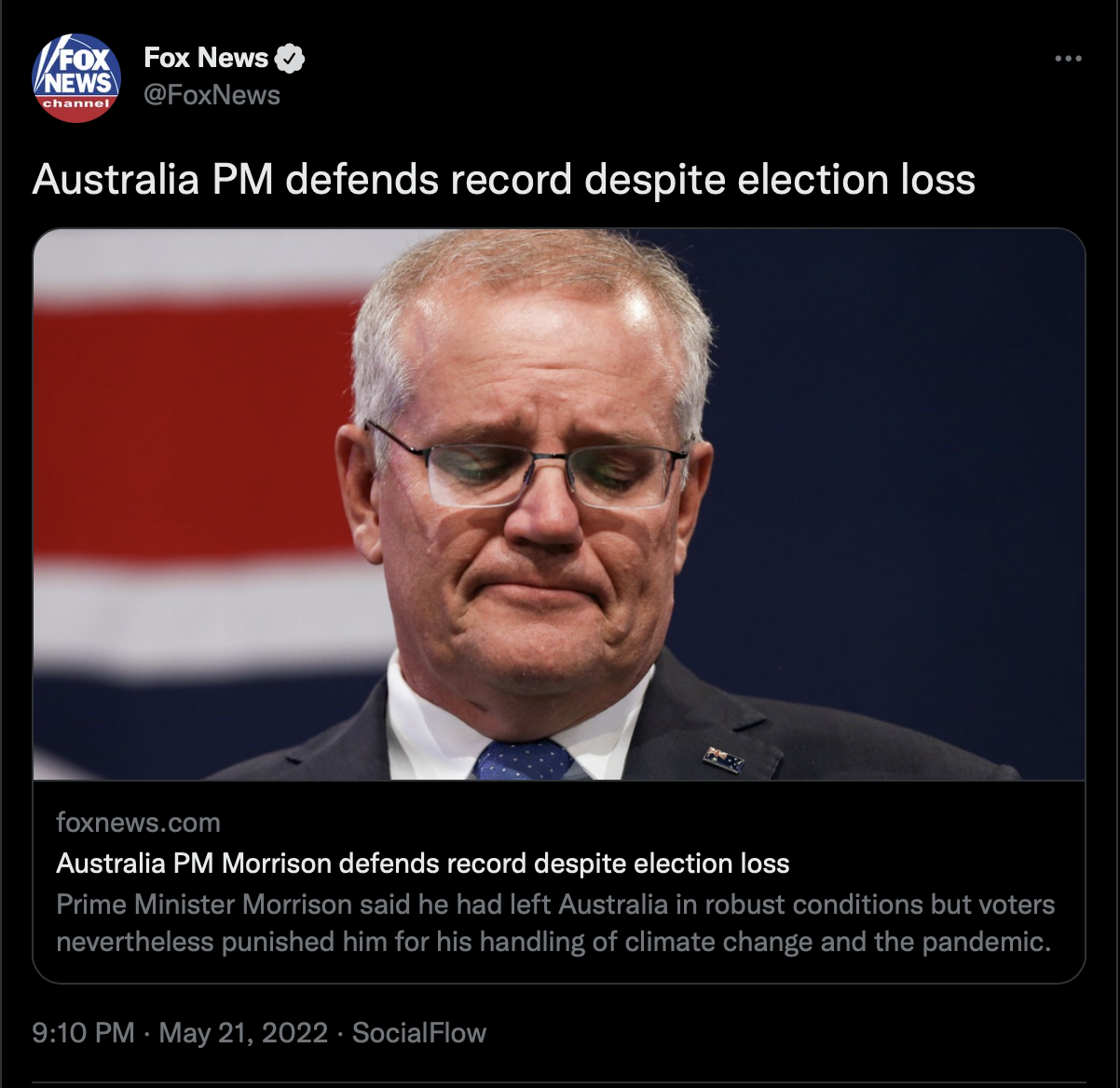Click the Fox News channel avatar logo
Screen dimensions: 1120x1088
[76, 77]
